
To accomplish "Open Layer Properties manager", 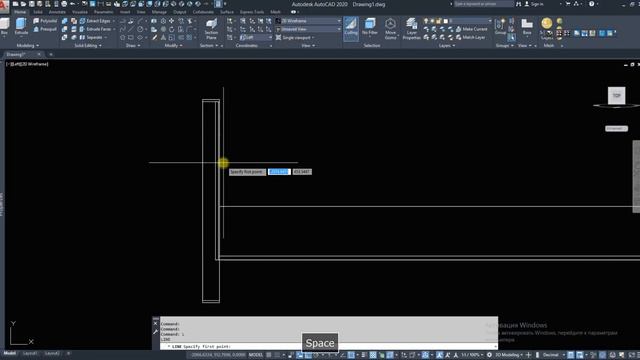I will [411, 29].
